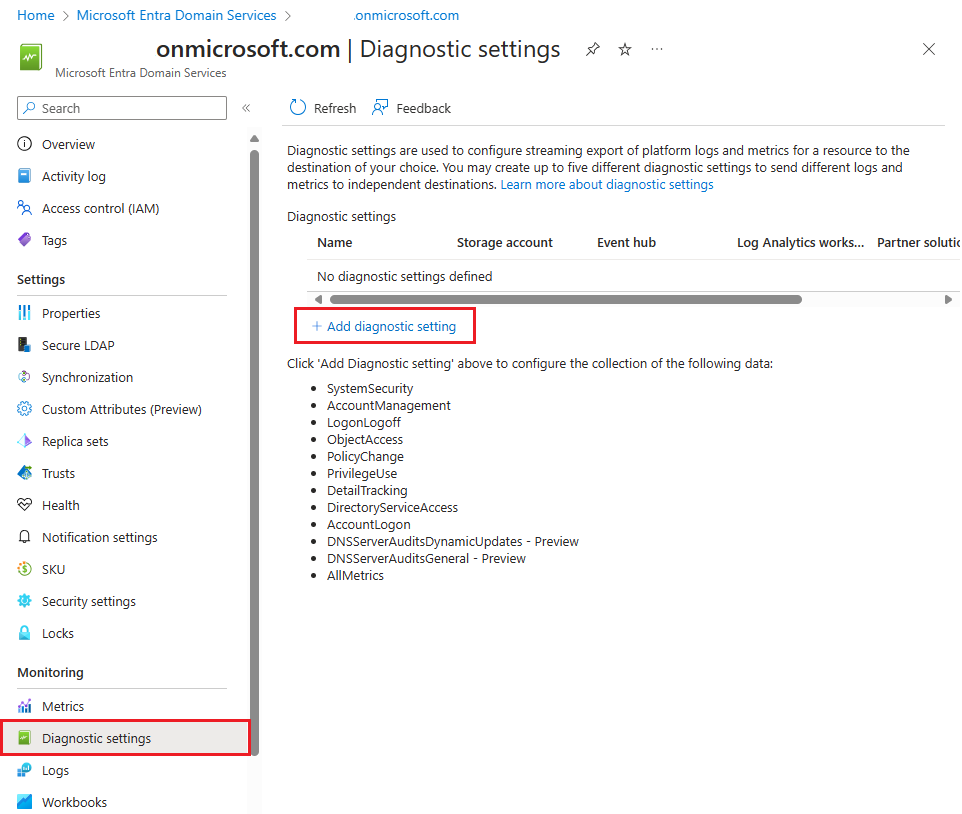
Task: Refresh the diagnostic settings list
Action: tap(322, 107)
